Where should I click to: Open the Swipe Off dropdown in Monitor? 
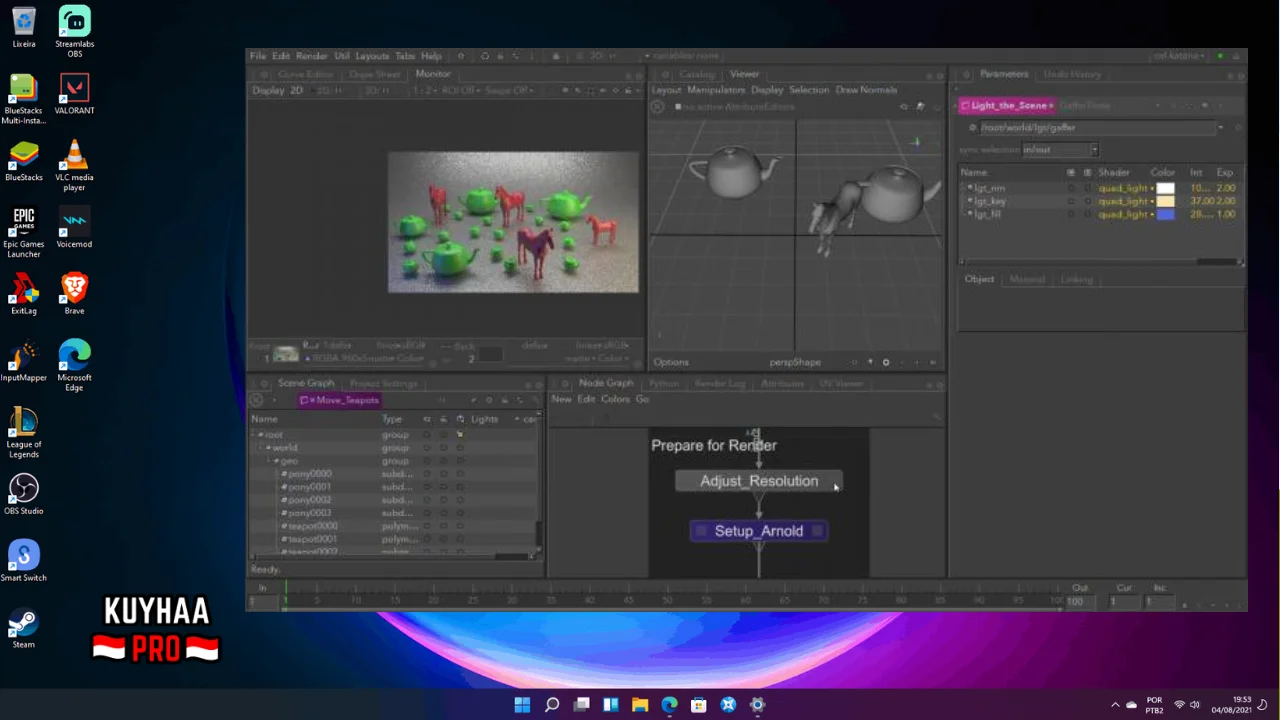[x=510, y=90]
